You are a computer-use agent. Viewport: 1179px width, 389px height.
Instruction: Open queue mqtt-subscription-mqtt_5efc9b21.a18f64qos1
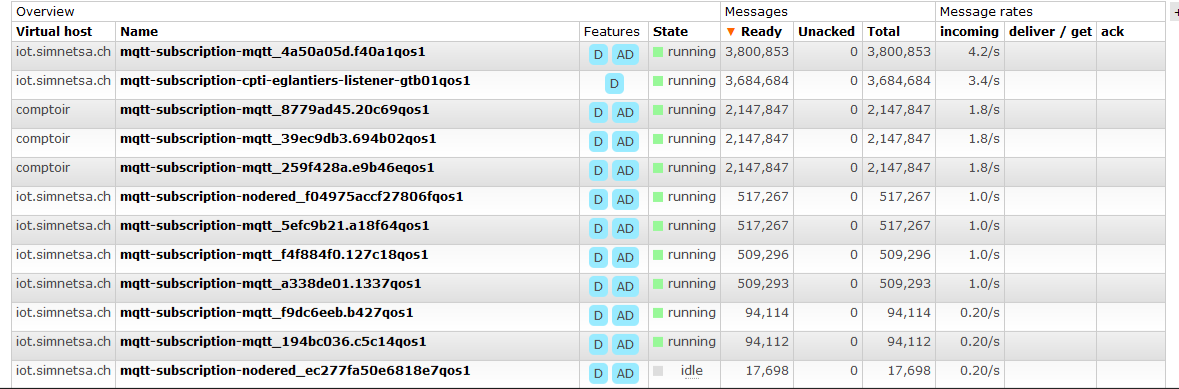pyautogui.click(x=275, y=226)
